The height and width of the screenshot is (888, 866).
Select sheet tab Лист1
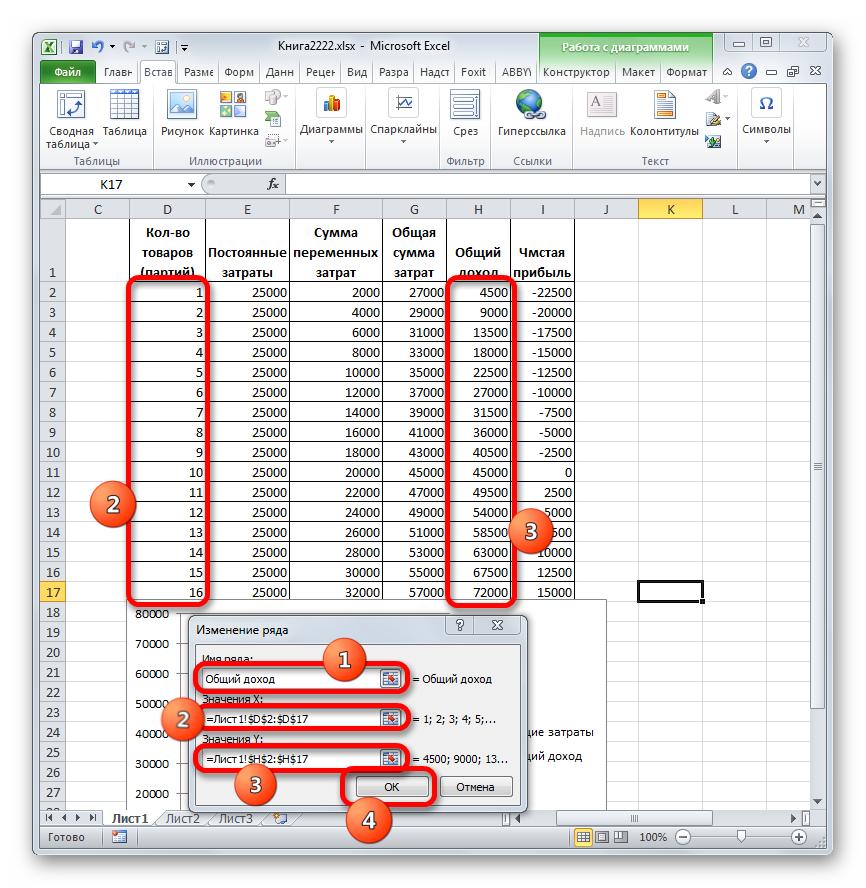click(x=130, y=818)
